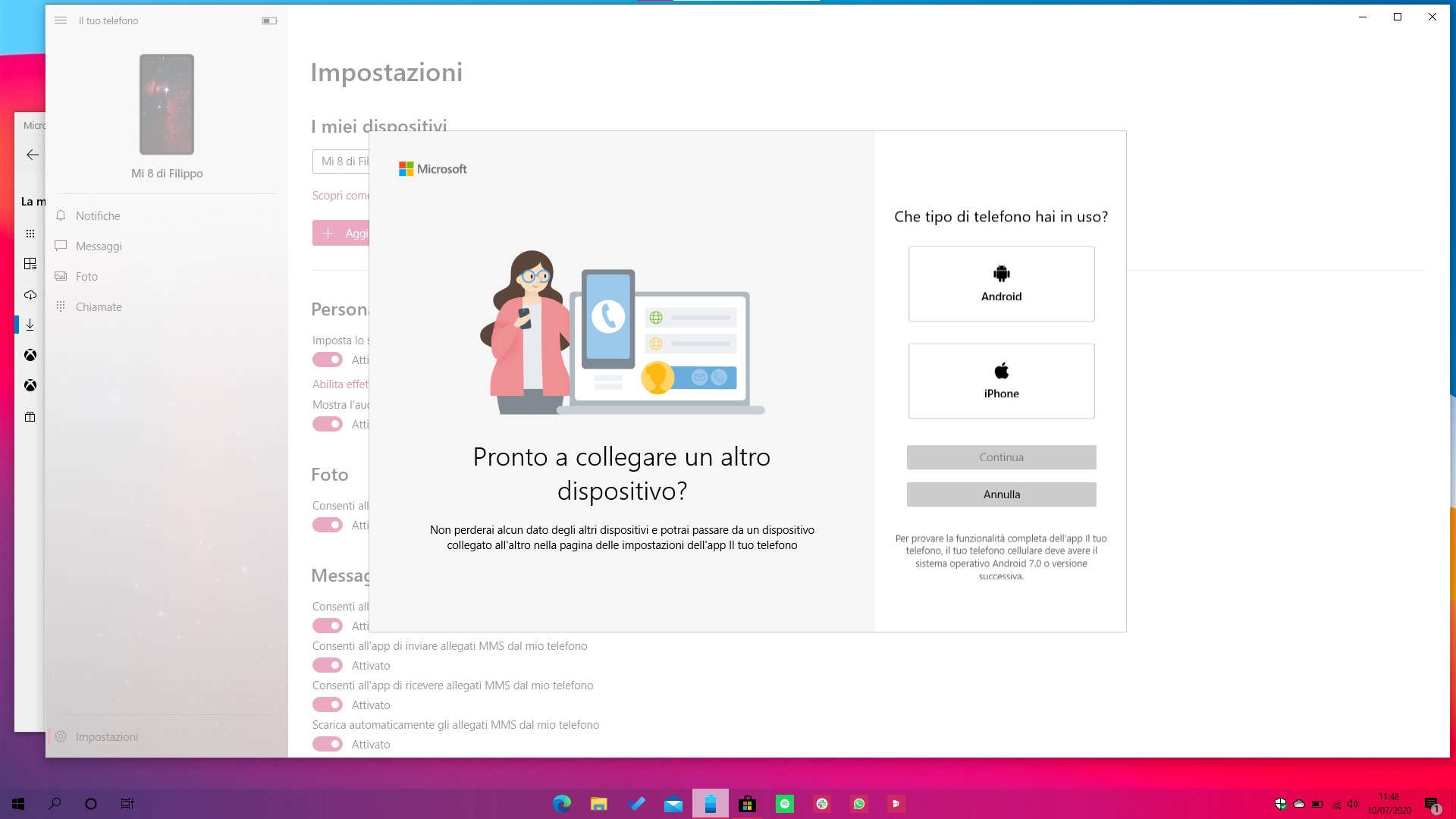This screenshot has width=1456, height=819.
Task: Click the phone battery indicator icon
Action: pyautogui.click(x=269, y=20)
